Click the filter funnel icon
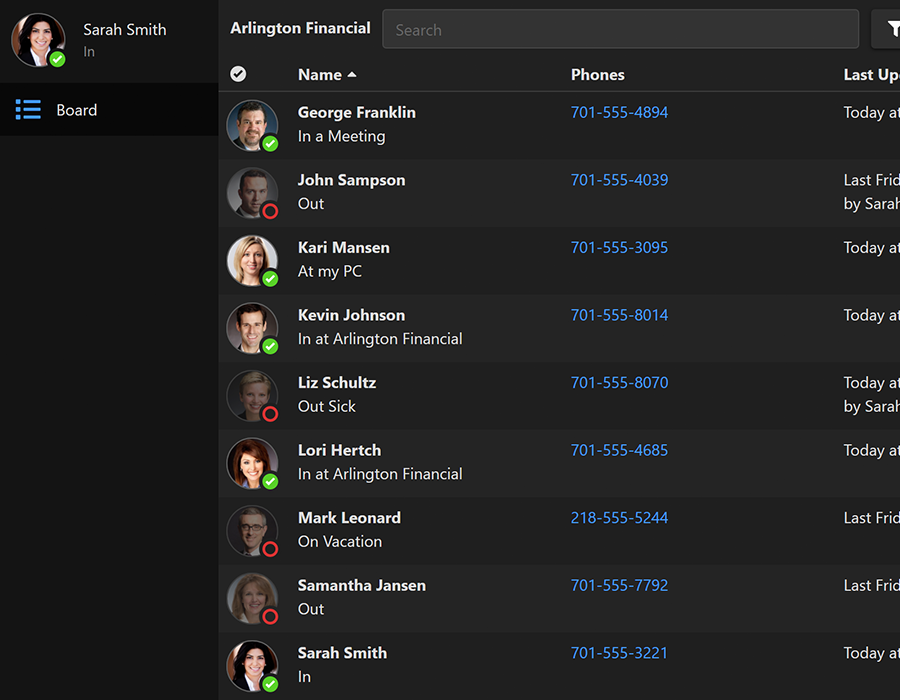Image resolution: width=900 pixels, height=700 pixels. point(890,30)
